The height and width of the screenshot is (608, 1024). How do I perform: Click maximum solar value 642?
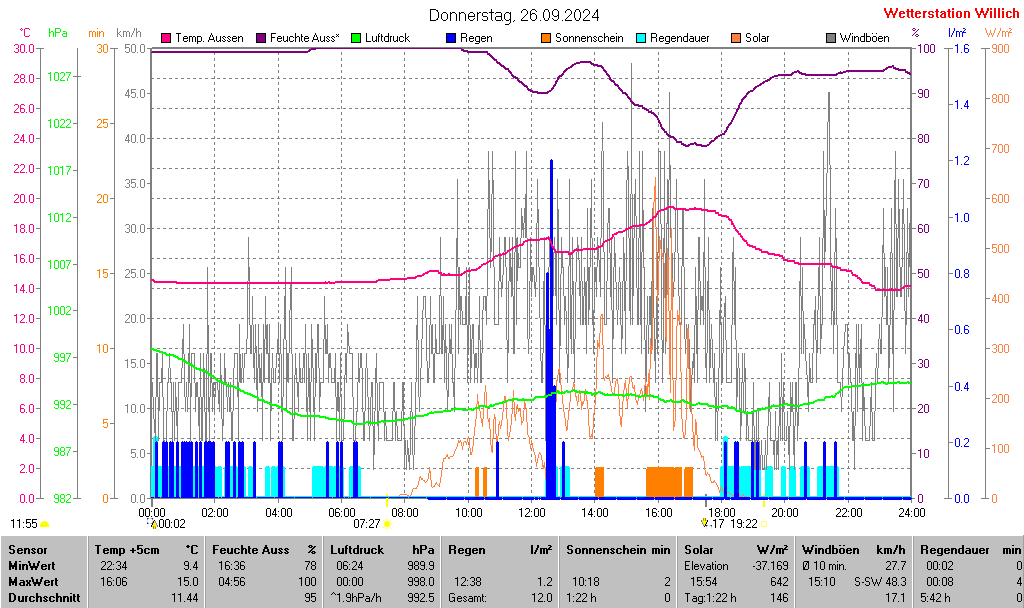[780, 581]
